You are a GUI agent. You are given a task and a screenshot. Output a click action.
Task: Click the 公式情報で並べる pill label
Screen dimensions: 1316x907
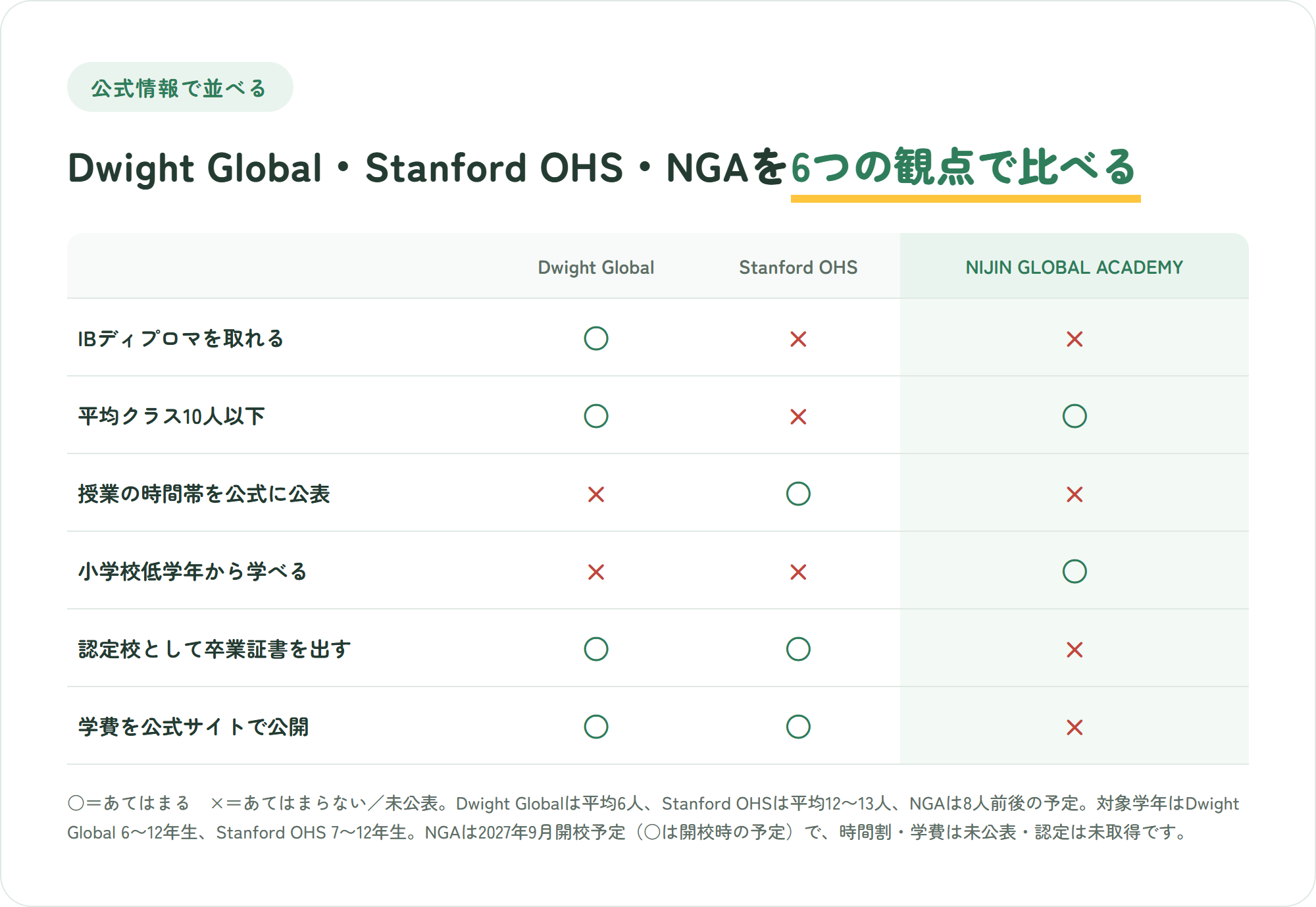180,88
